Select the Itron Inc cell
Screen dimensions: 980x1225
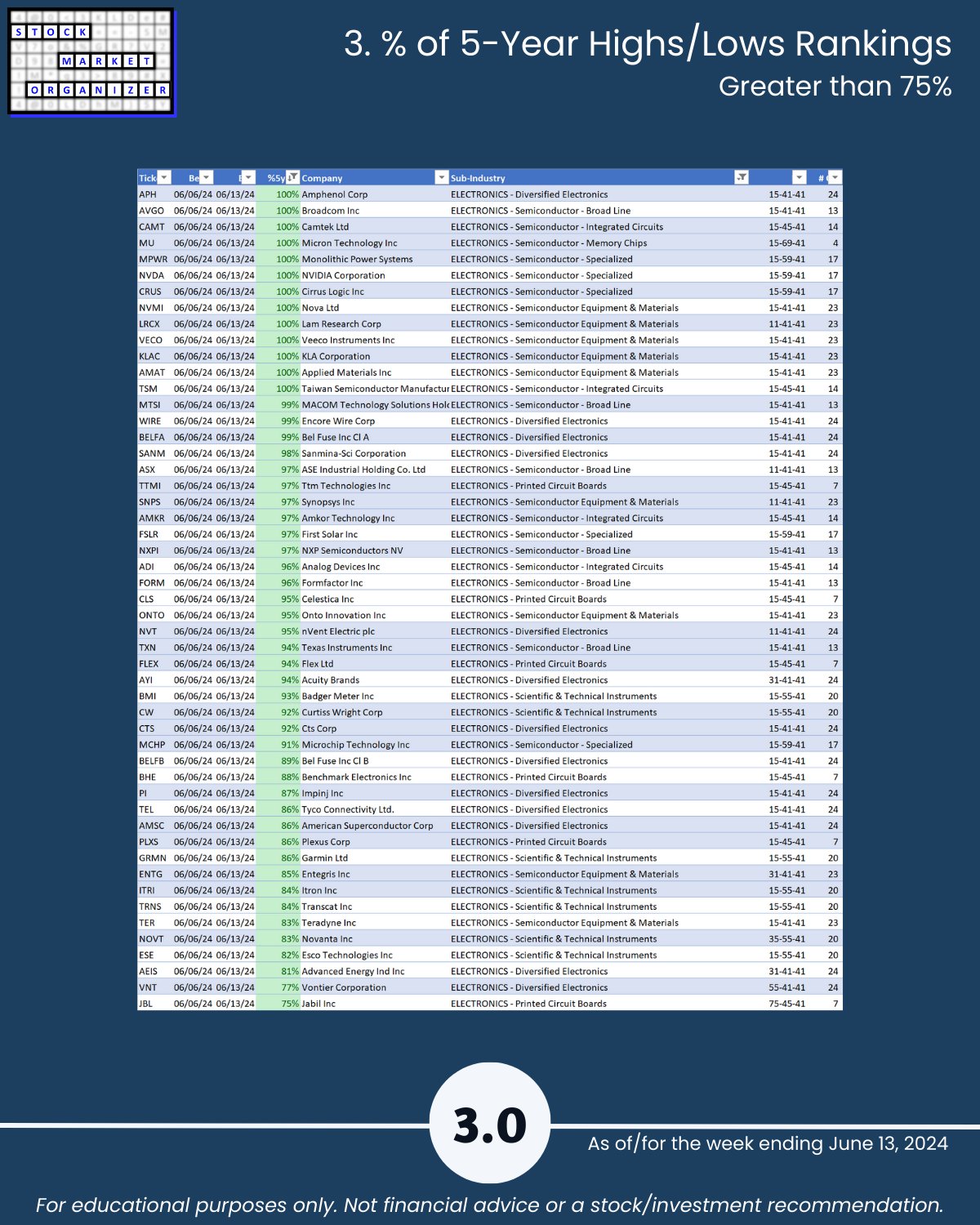pos(319,890)
